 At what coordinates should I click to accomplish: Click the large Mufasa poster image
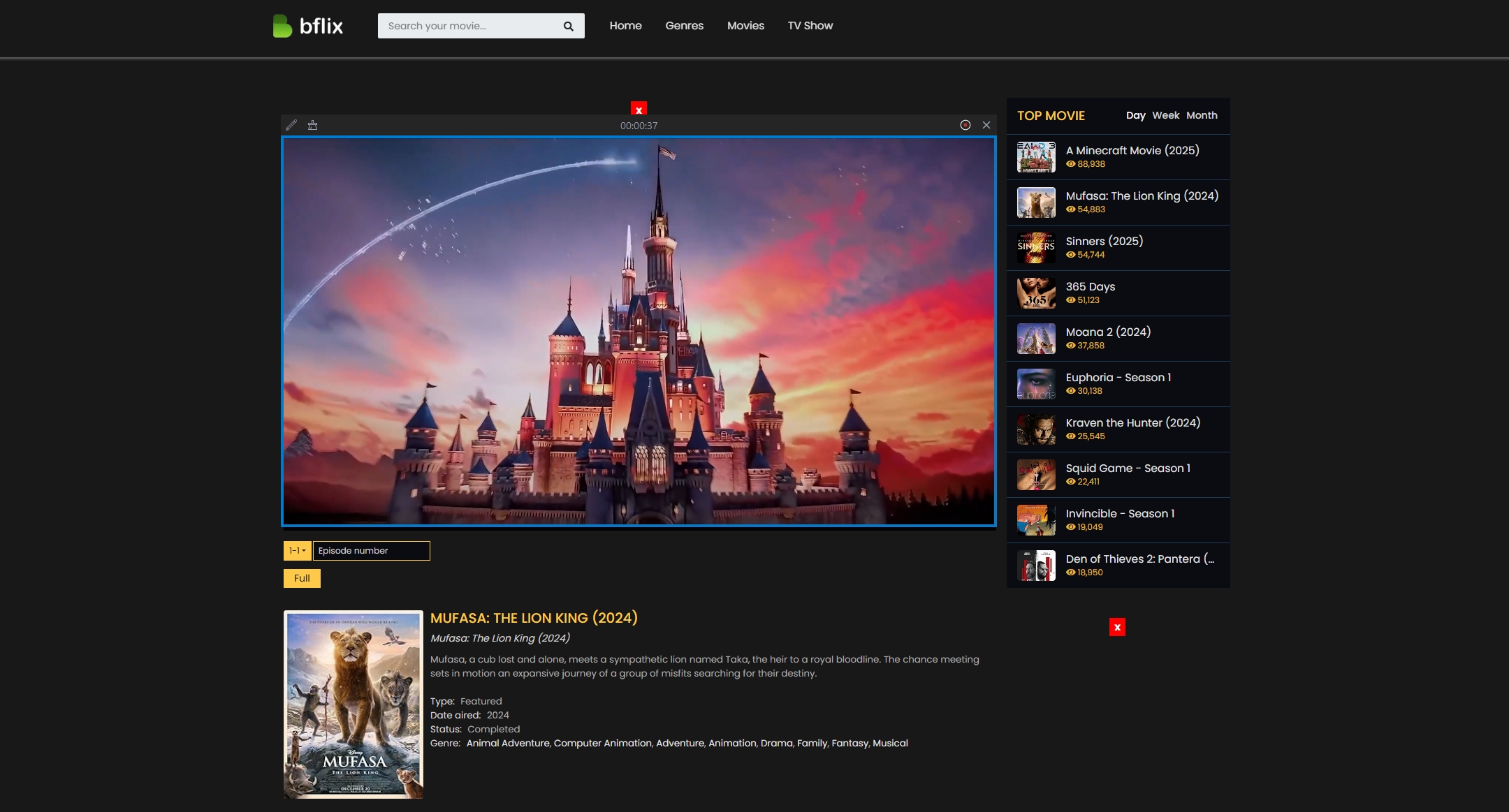tap(353, 704)
